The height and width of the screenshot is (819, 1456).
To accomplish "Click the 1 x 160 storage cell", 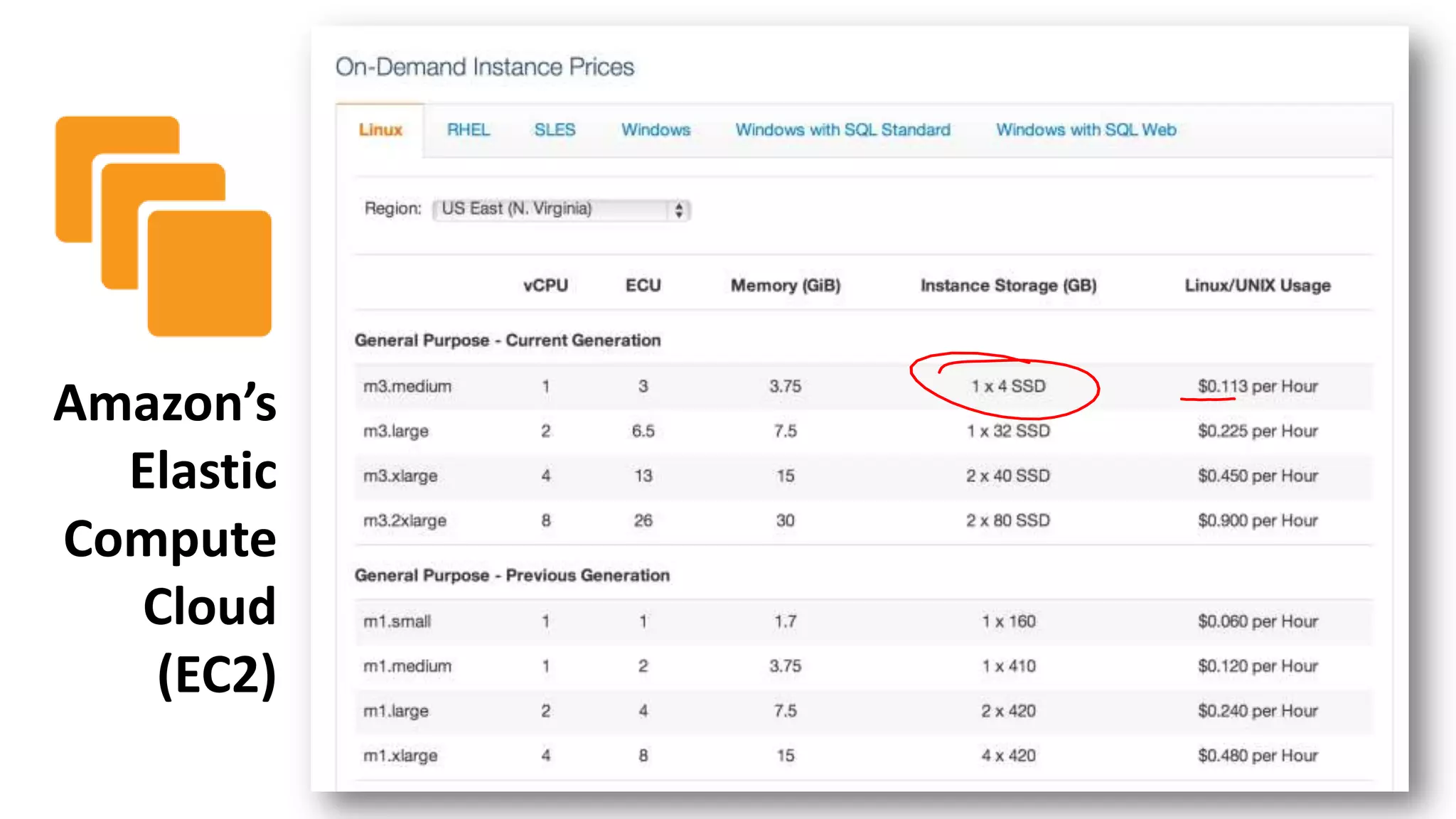I will pos(1008,621).
